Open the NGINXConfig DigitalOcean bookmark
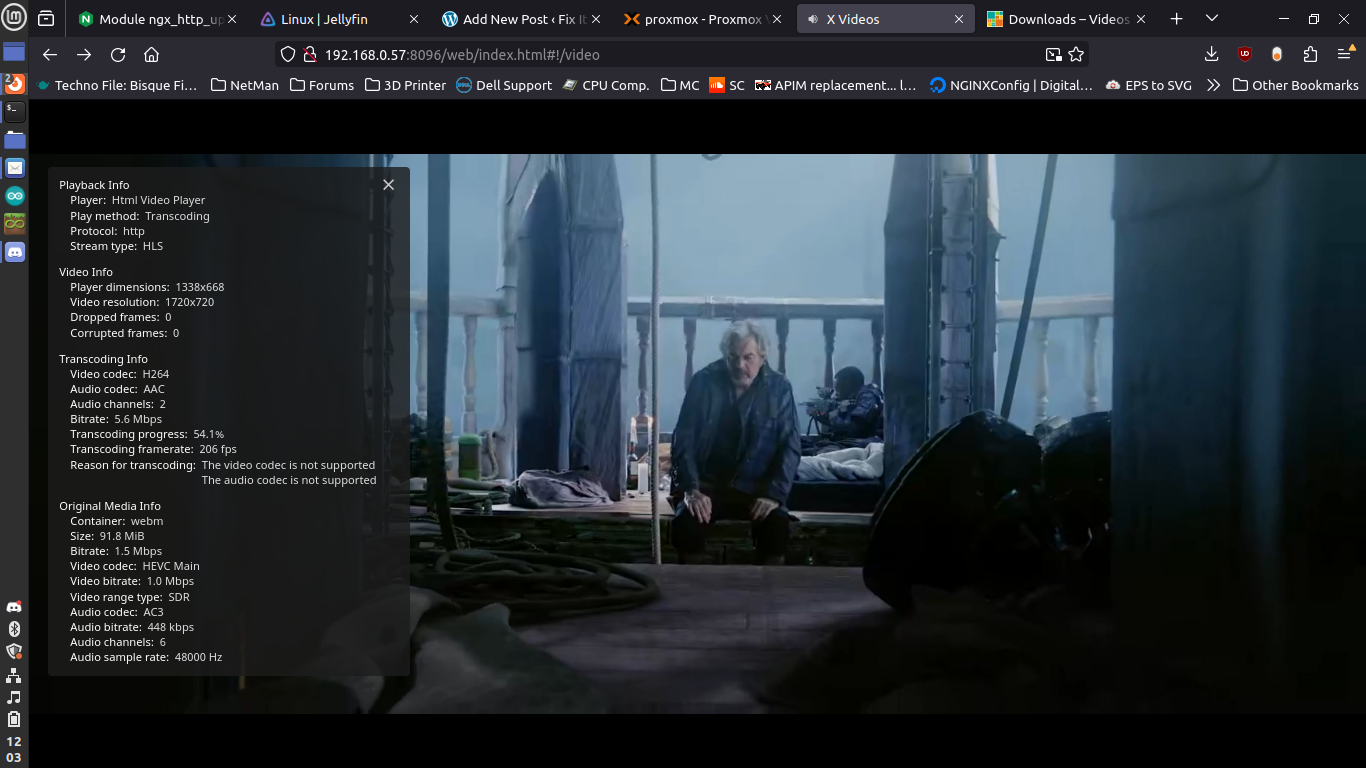This screenshot has width=1366, height=768. [x=1011, y=85]
